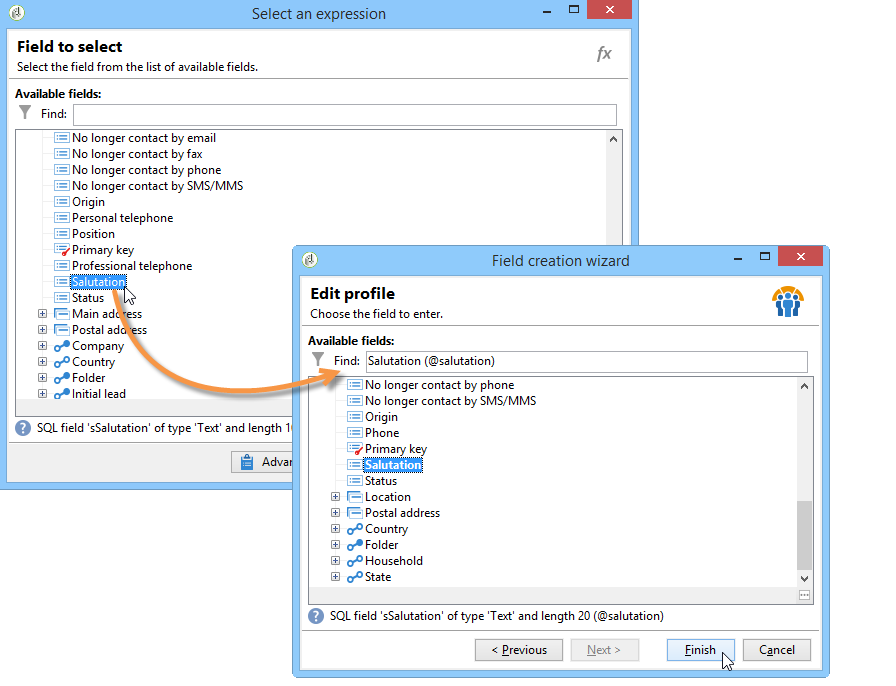The width and height of the screenshot is (896, 686).
Task: Select 'No longer contact by fax' field
Action: [137, 154]
